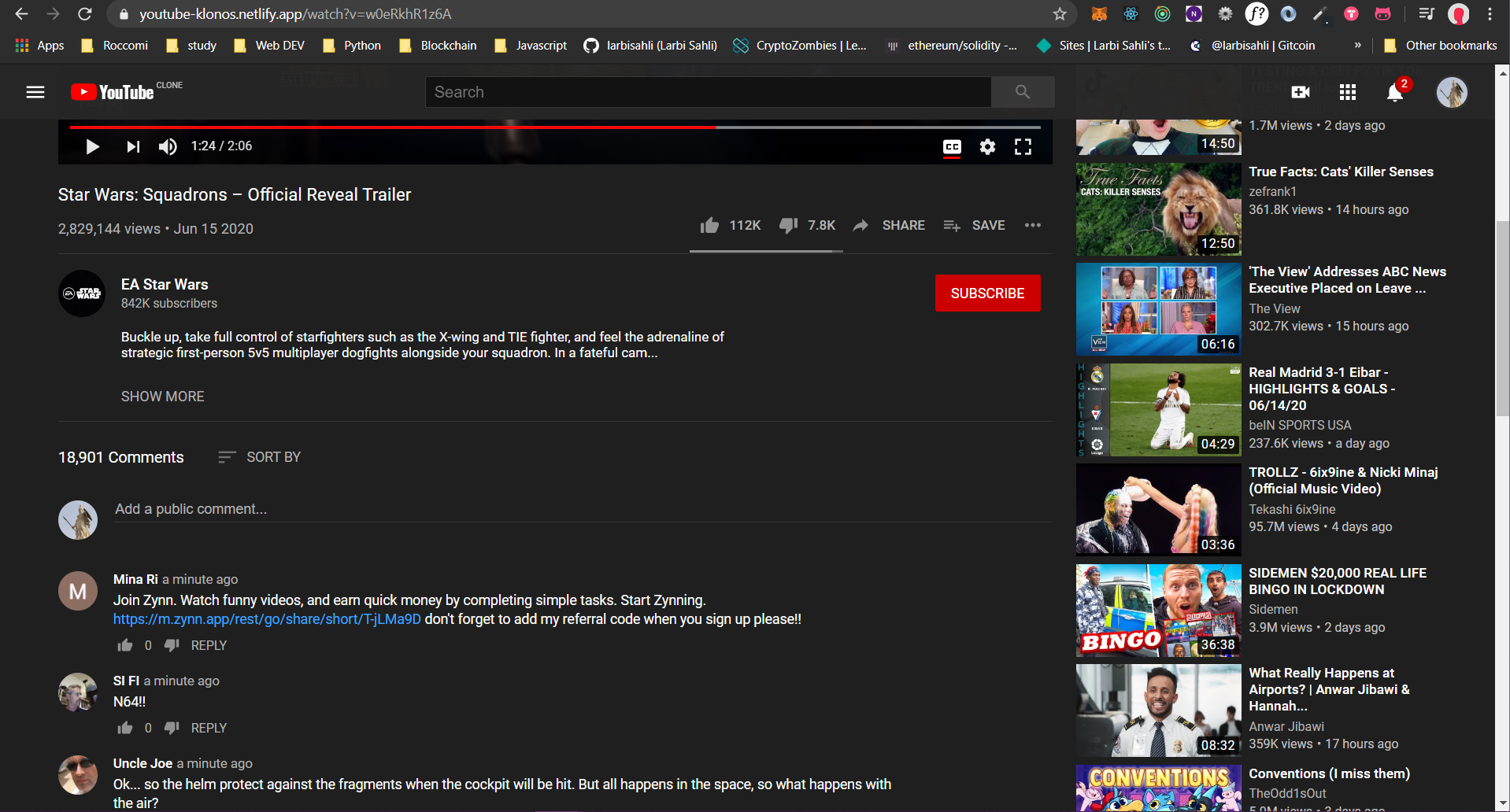The width and height of the screenshot is (1510, 812).
Task: Open the React devtools extension icon
Action: click(1131, 14)
